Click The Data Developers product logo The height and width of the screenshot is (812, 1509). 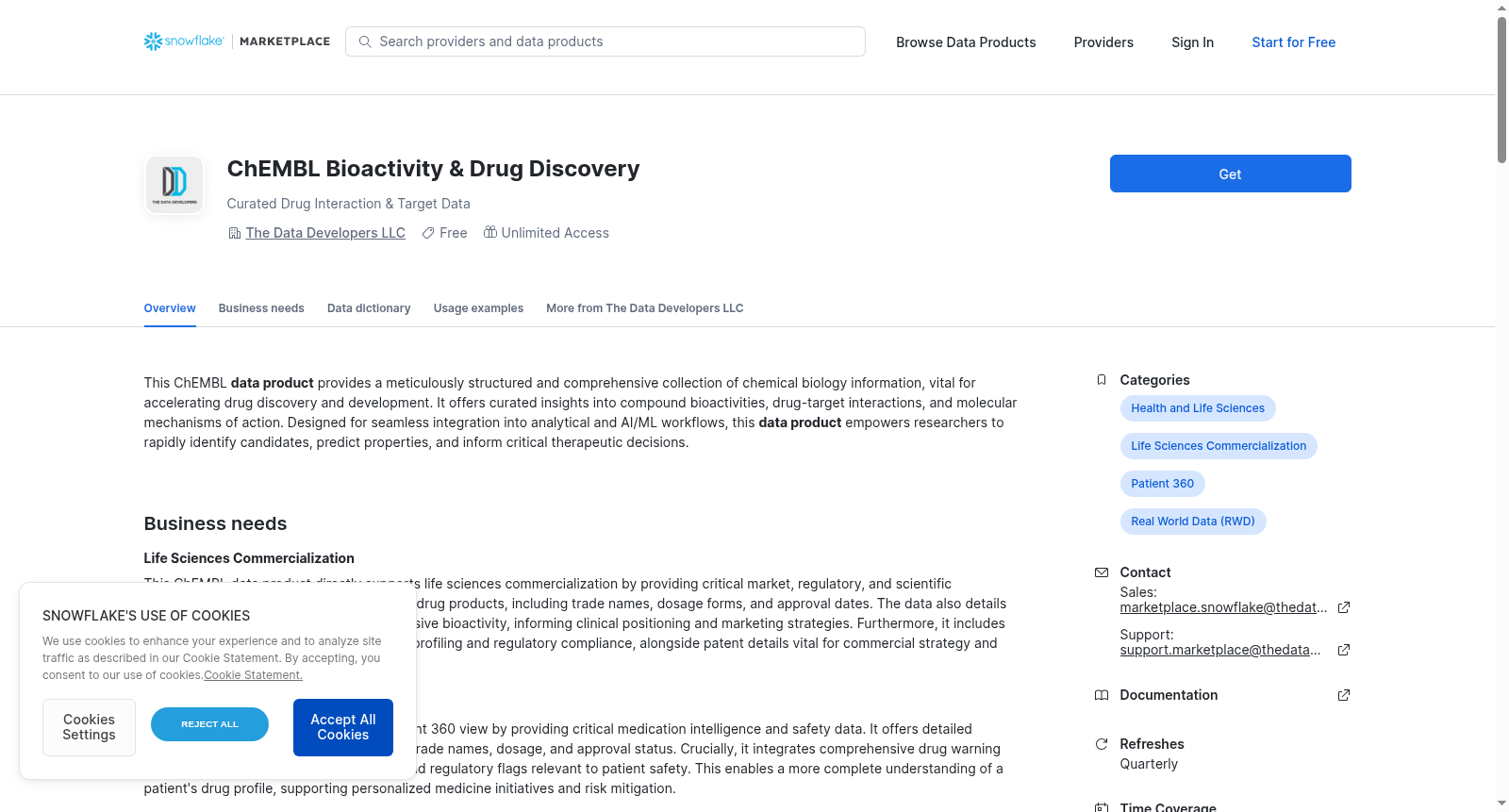coord(174,185)
